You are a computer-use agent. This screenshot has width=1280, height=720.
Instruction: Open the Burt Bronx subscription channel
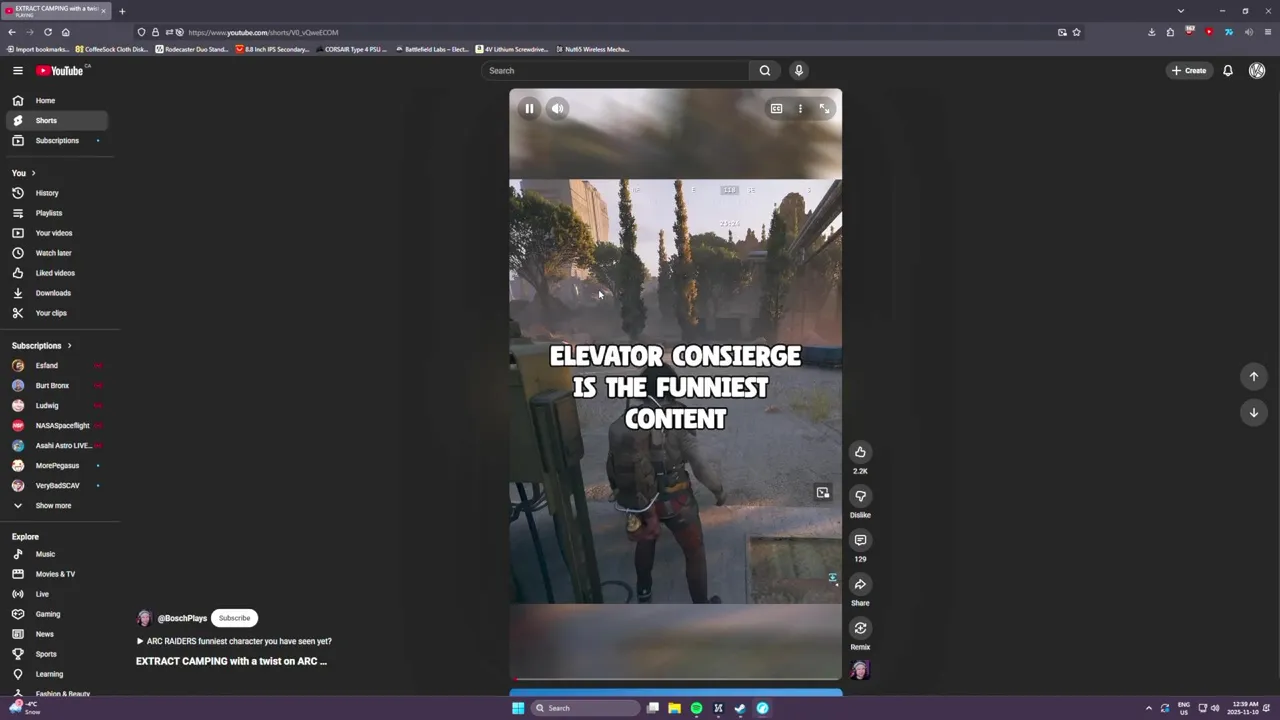tap(56, 385)
